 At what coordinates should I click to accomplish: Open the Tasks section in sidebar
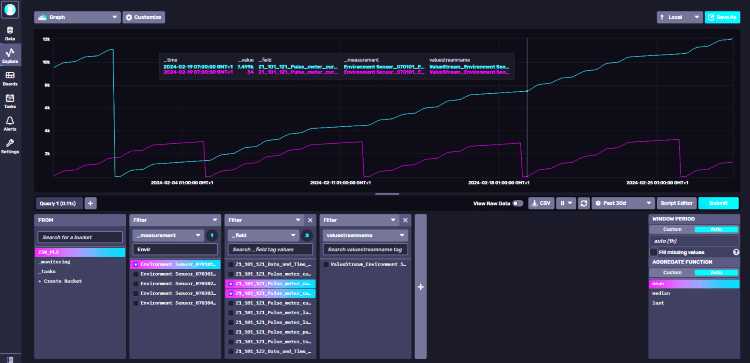coord(10,101)
